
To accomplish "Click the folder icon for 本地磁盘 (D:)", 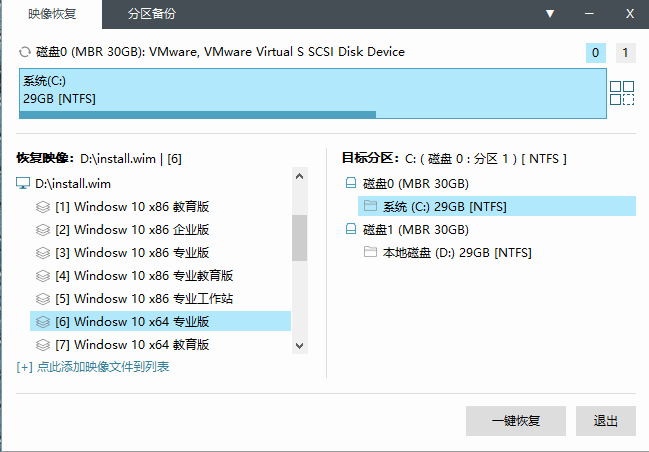I will click(x=370, y=252).
